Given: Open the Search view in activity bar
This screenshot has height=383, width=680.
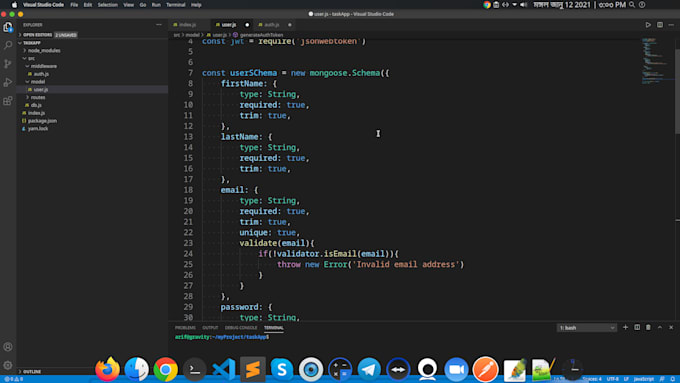Looking at the screenshot, I should click(8, 45).
